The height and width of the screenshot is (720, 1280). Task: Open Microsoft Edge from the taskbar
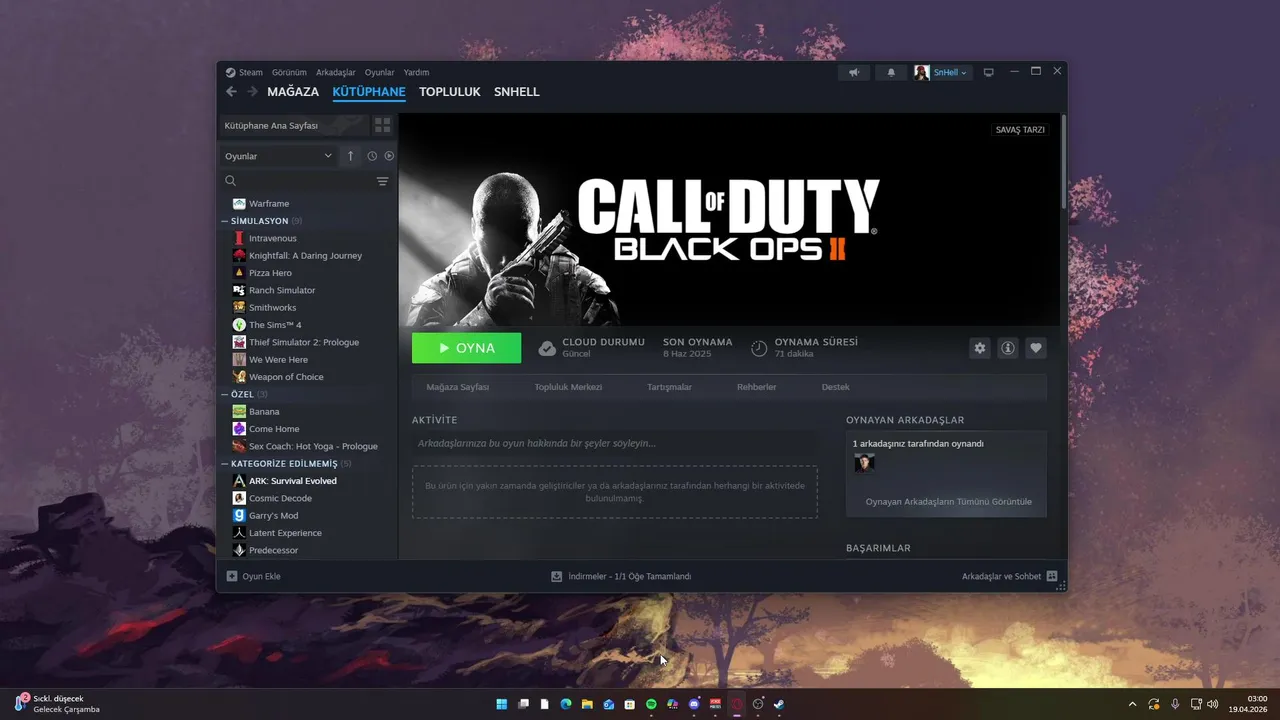565,704
